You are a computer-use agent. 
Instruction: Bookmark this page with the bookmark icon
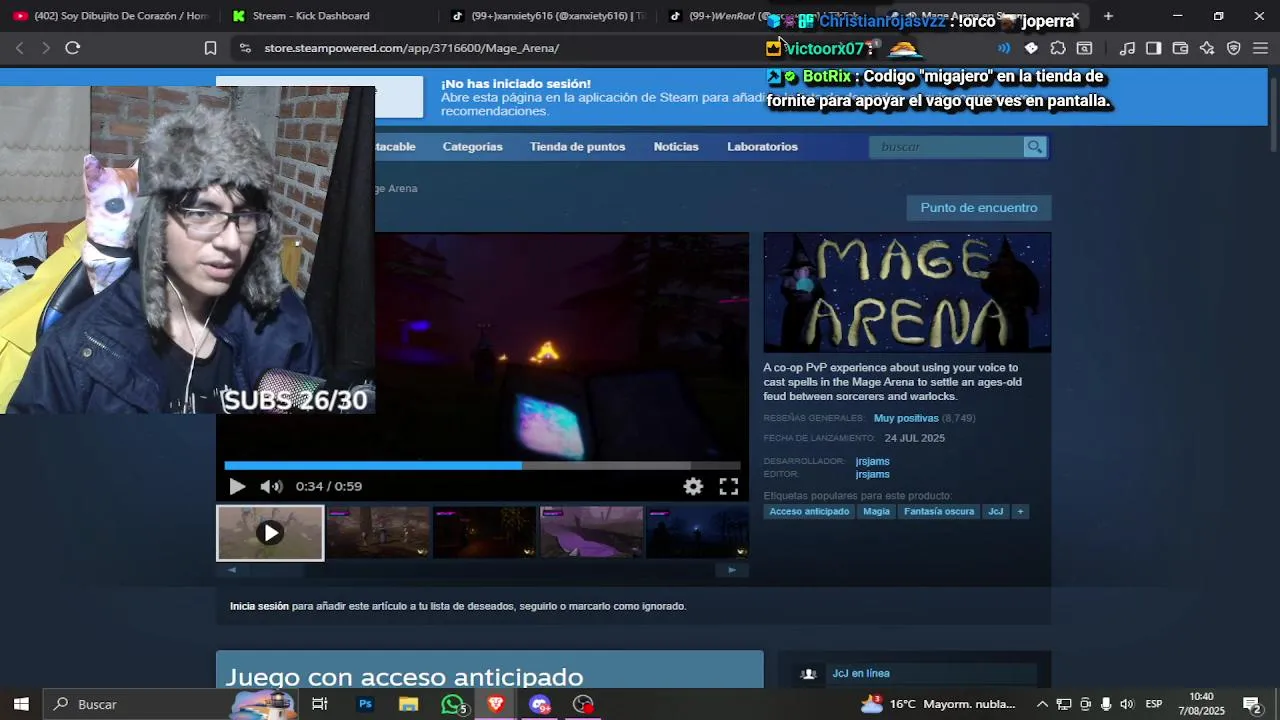[210, 48]
